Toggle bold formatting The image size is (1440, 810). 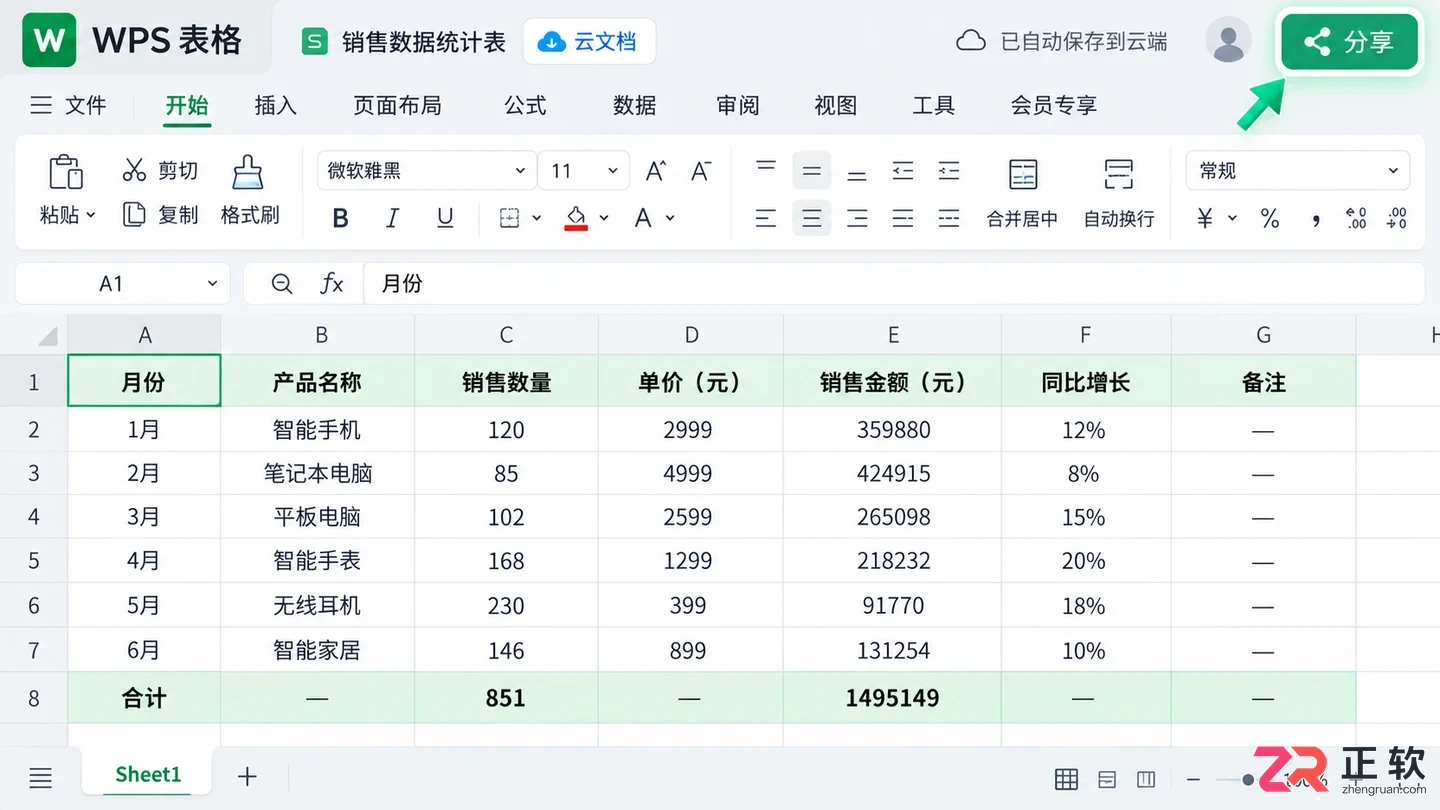point(340,218)
